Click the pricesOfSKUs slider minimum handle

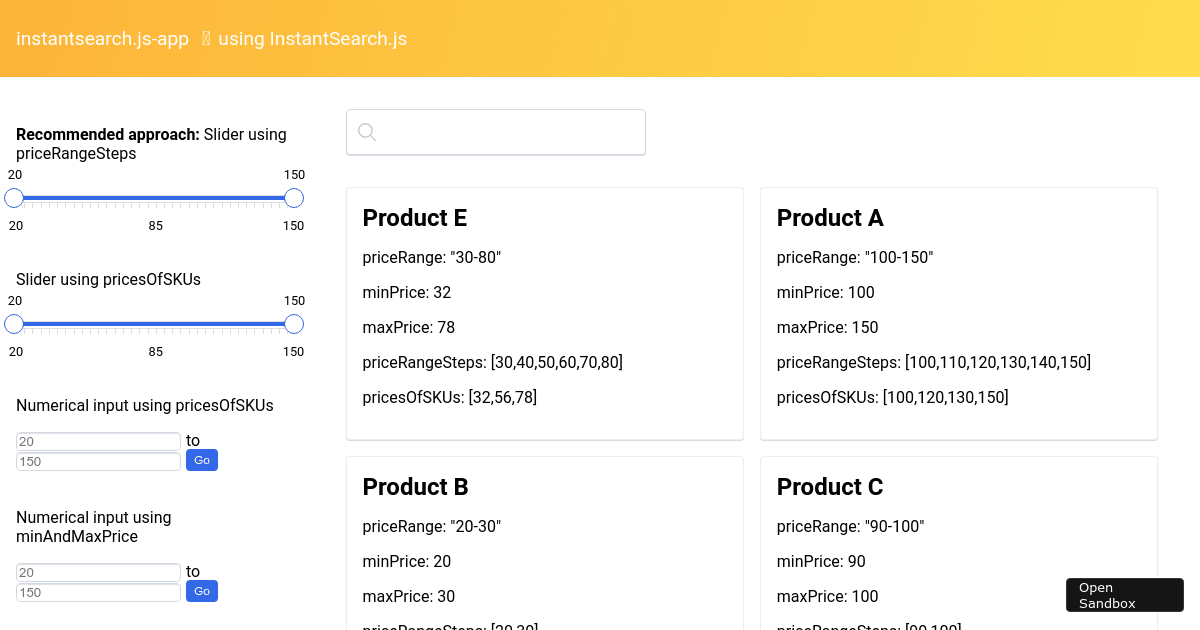[14, 324]
